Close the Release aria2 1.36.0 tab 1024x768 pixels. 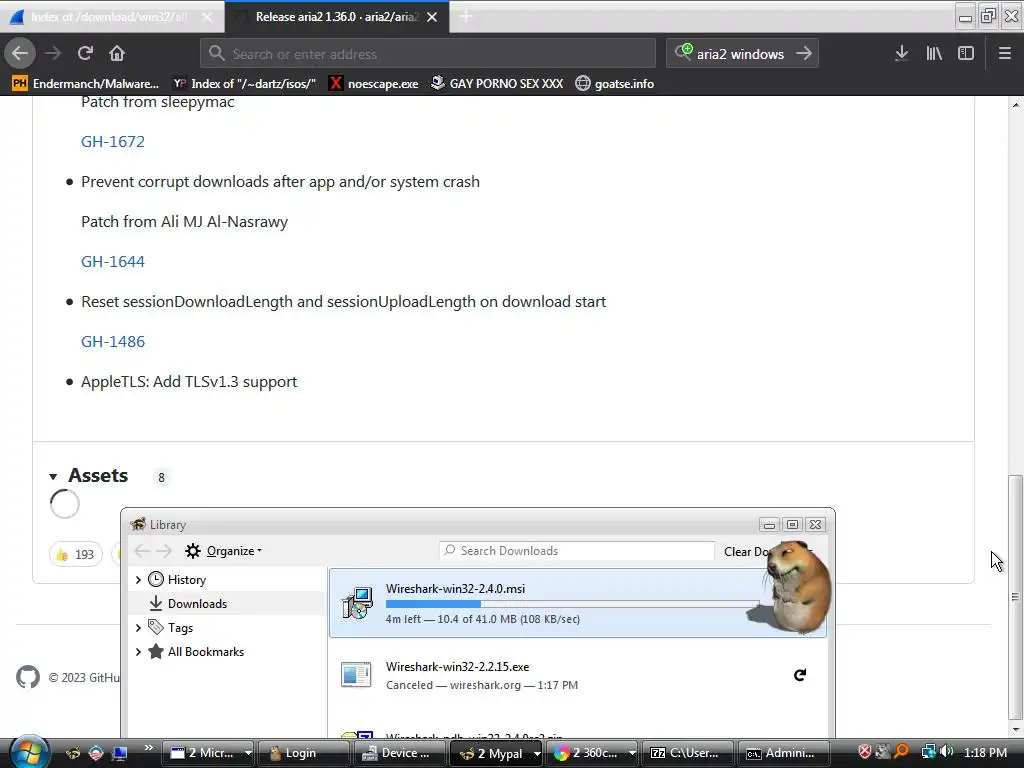[x=432, y=17]
